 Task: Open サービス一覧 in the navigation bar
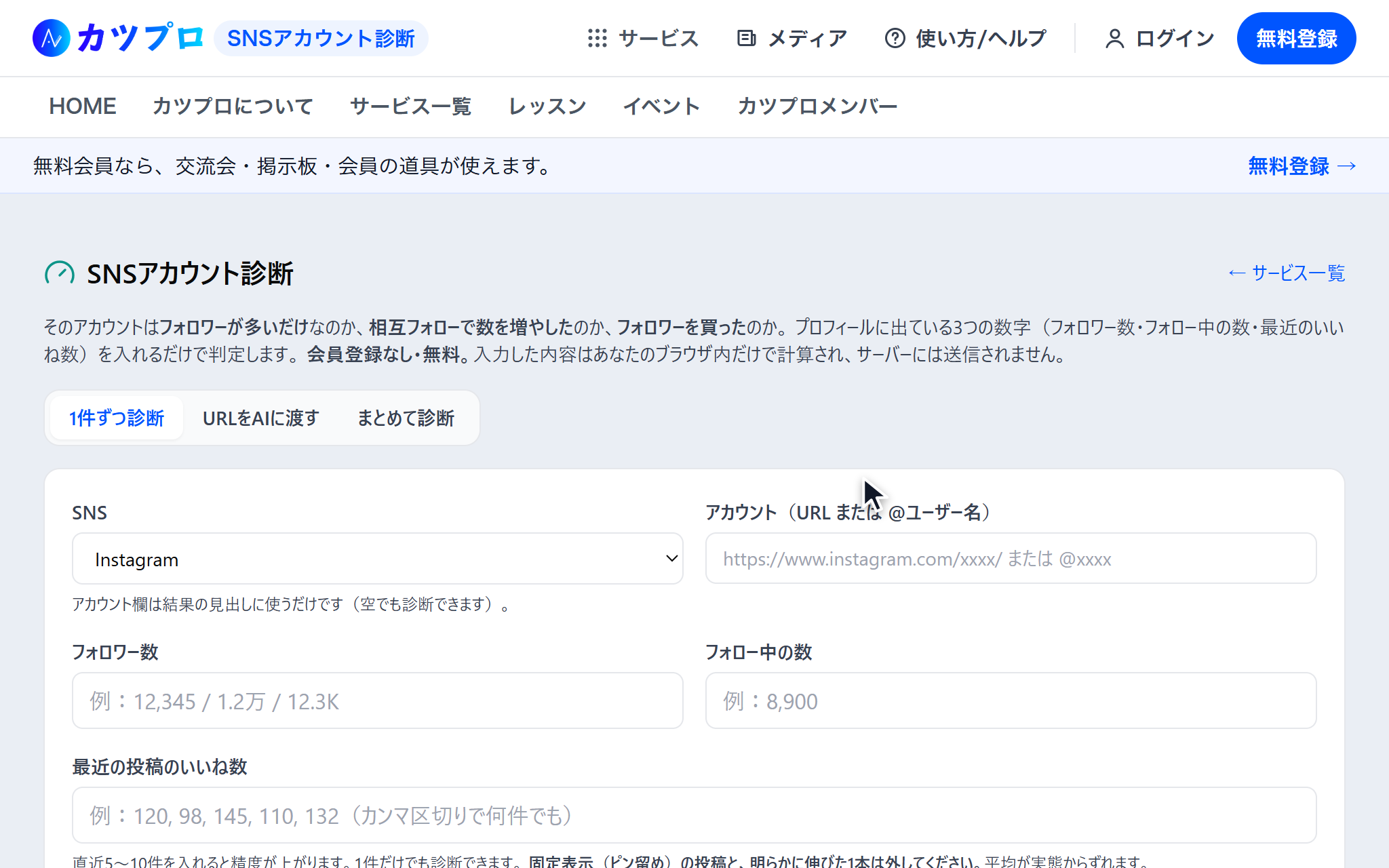click(x=410, y=106)
